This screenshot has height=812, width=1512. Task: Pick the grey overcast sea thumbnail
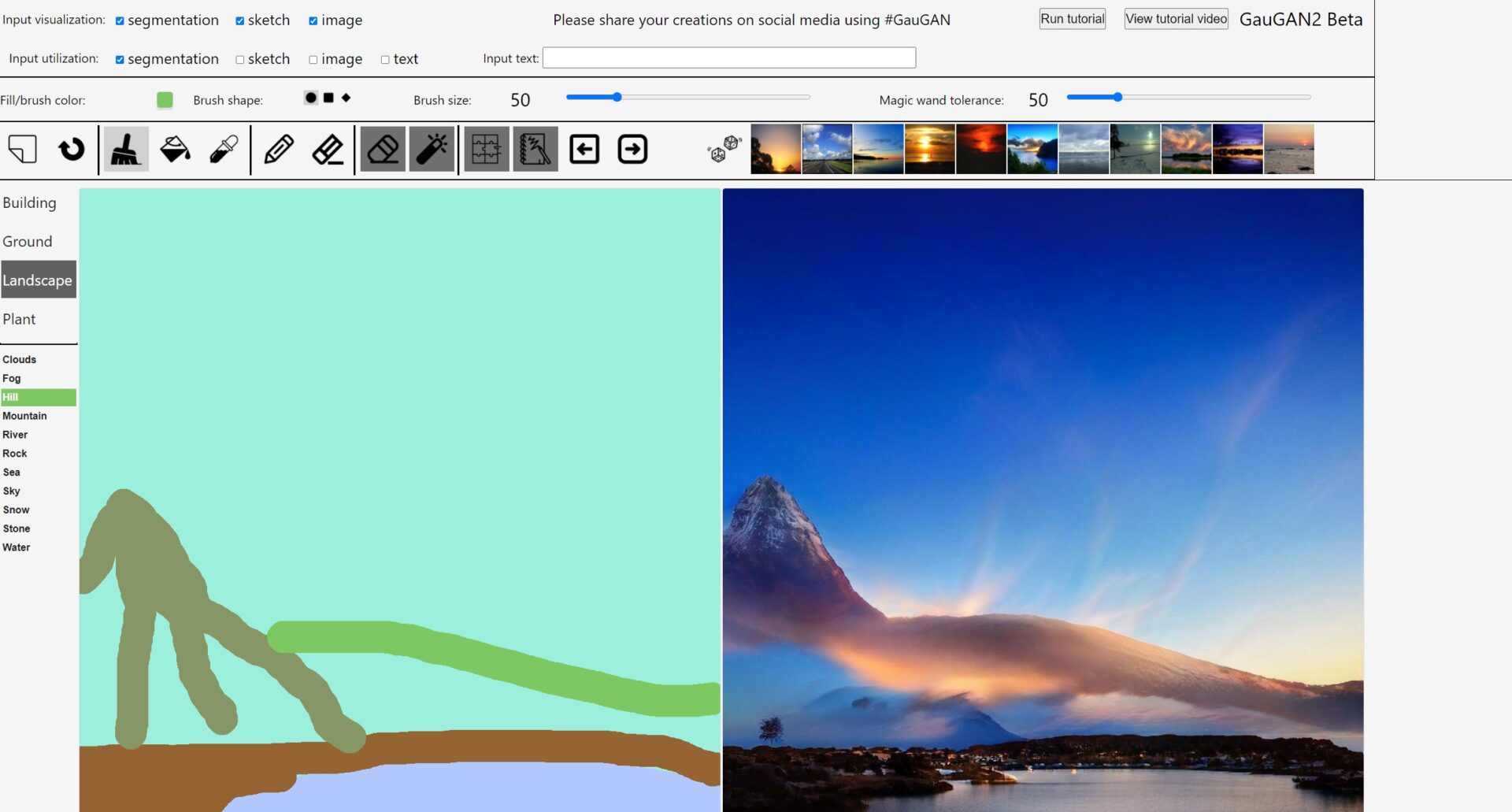pos(1084,149)
